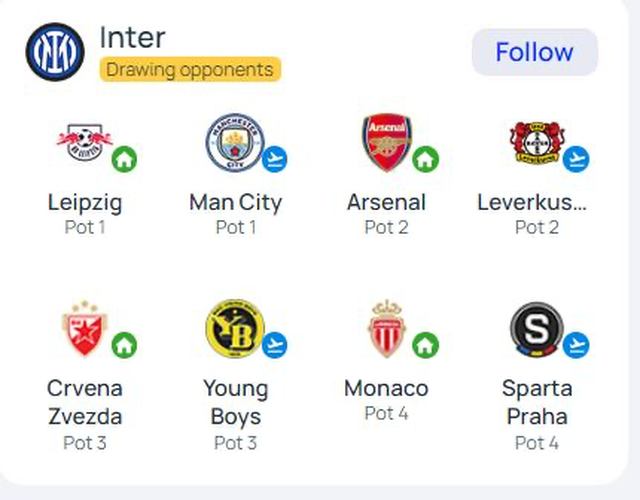
Task: Click the away plane badge next to Man City
Action: (274, 158)
